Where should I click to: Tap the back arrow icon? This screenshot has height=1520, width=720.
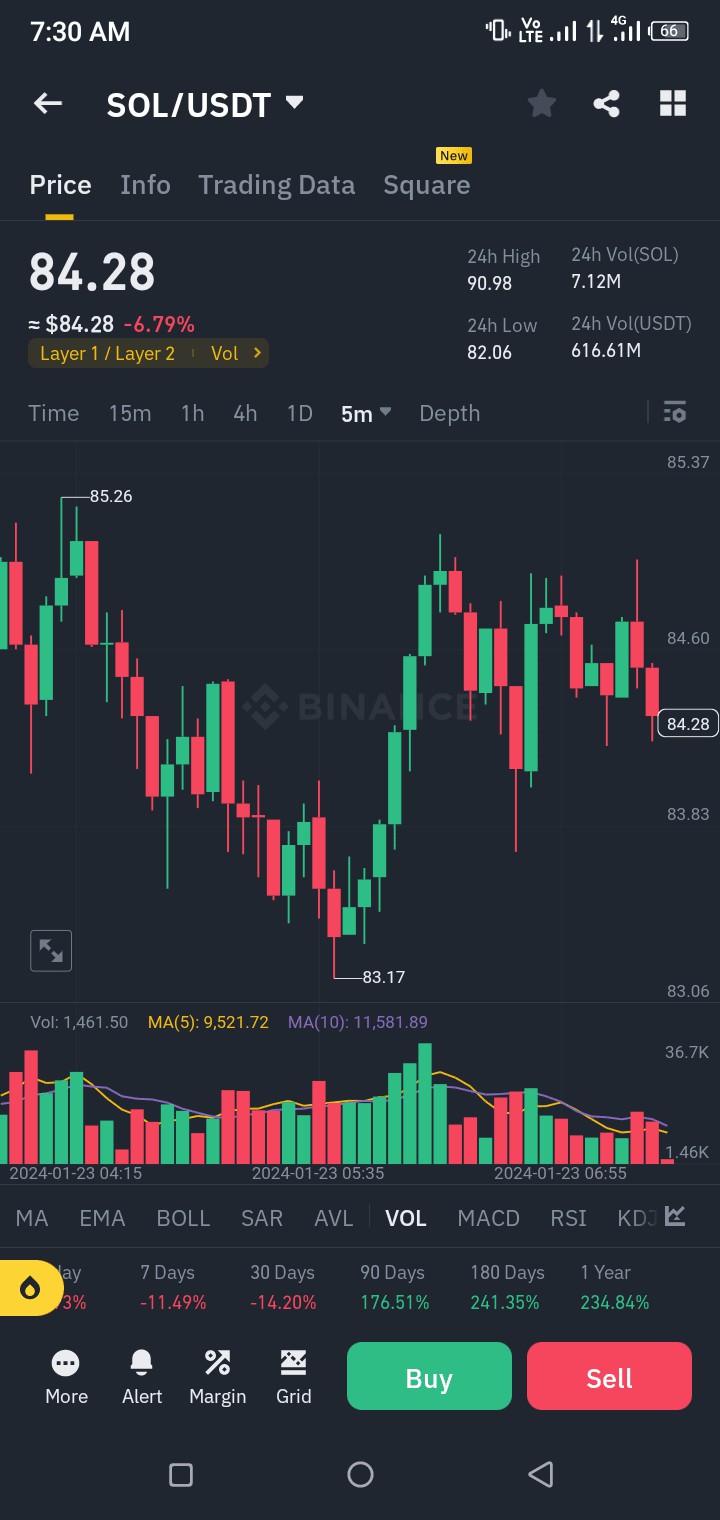[x=48, y=103]
